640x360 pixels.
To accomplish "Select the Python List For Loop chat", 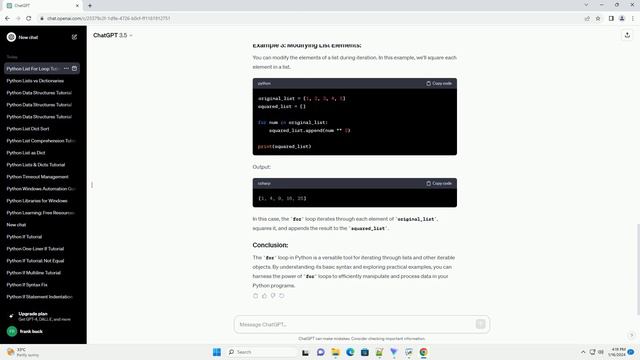I will click(33, 69).
